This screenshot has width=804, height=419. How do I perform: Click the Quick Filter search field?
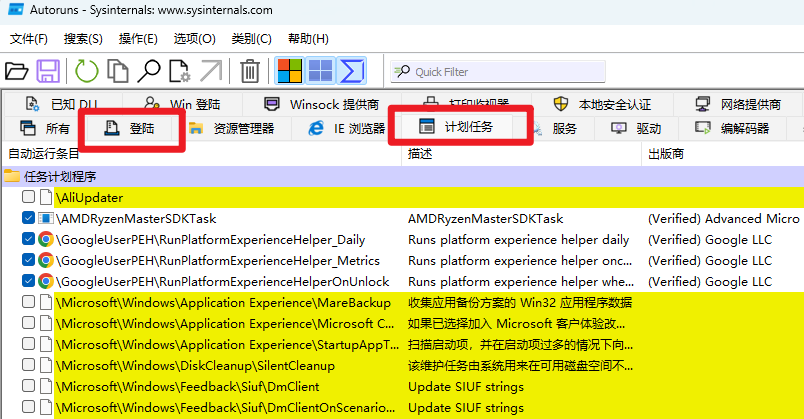498,71
